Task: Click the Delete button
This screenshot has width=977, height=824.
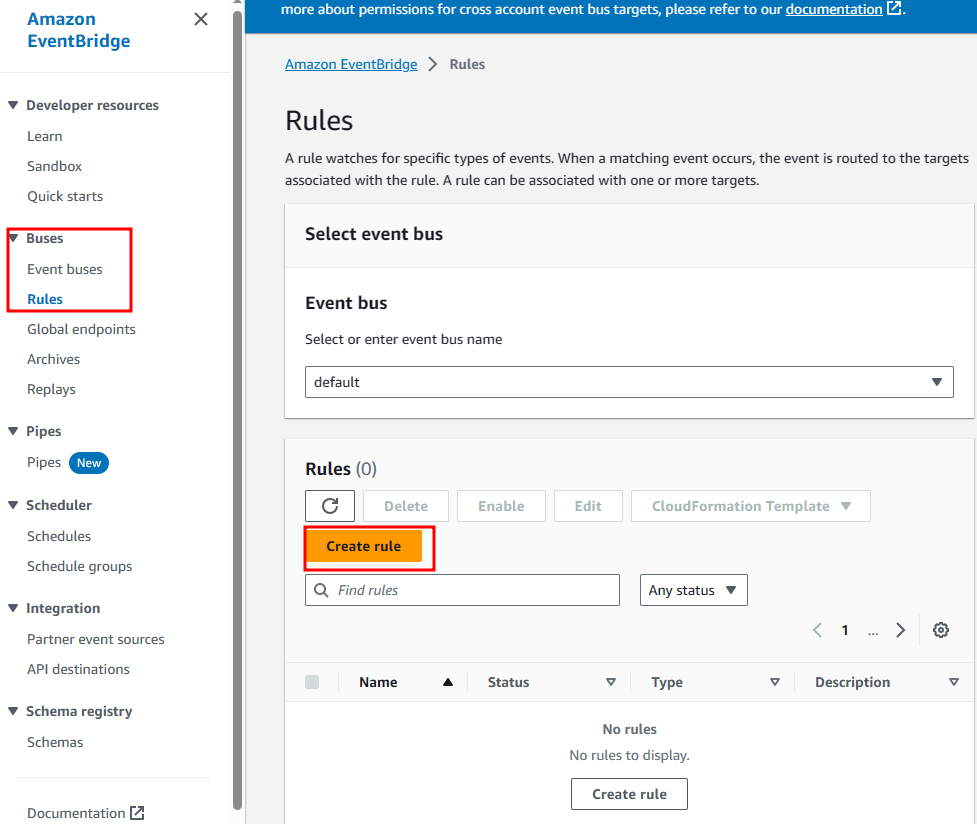Action: 406,506
